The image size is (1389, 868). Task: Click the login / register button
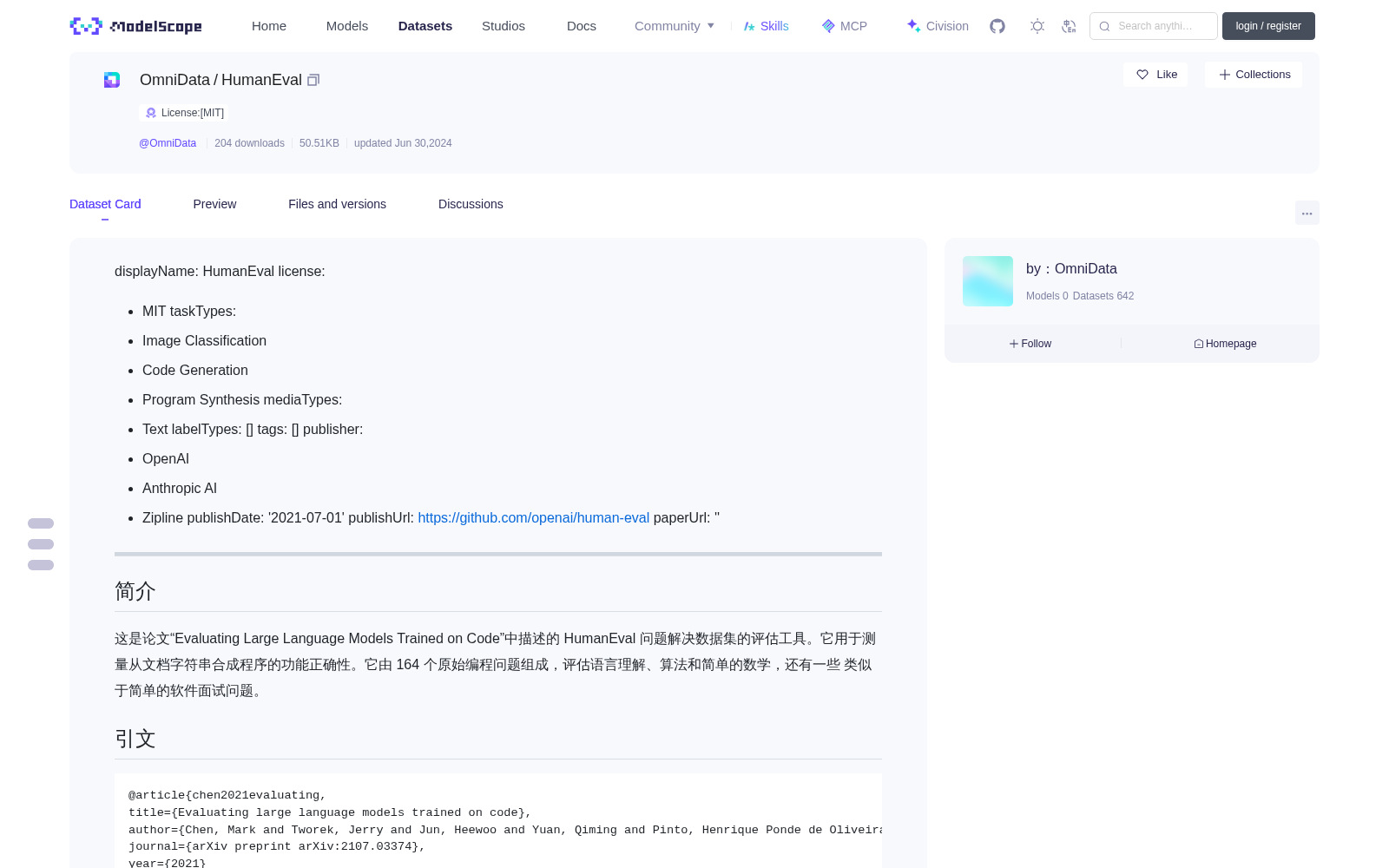pyautogui.click(x=1268, y=26)
